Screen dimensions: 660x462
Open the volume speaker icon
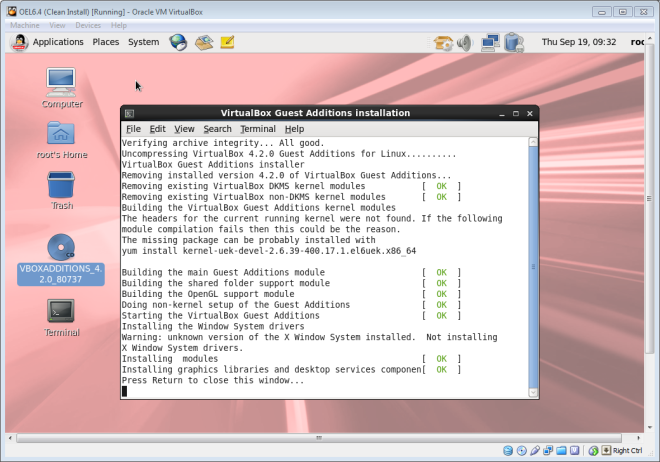[465, 42]
